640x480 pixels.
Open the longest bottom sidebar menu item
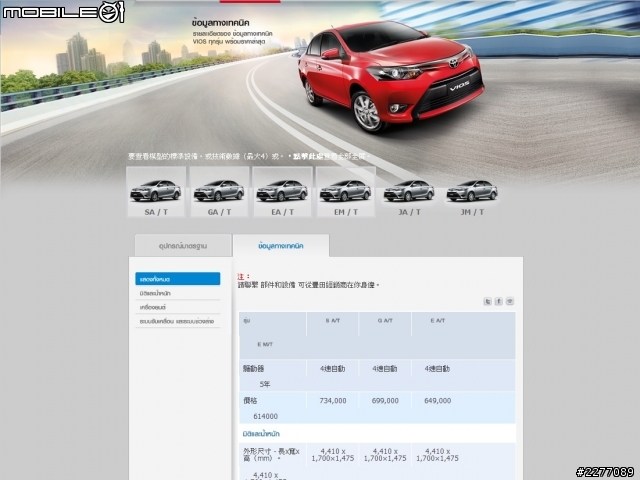[178, 321]
